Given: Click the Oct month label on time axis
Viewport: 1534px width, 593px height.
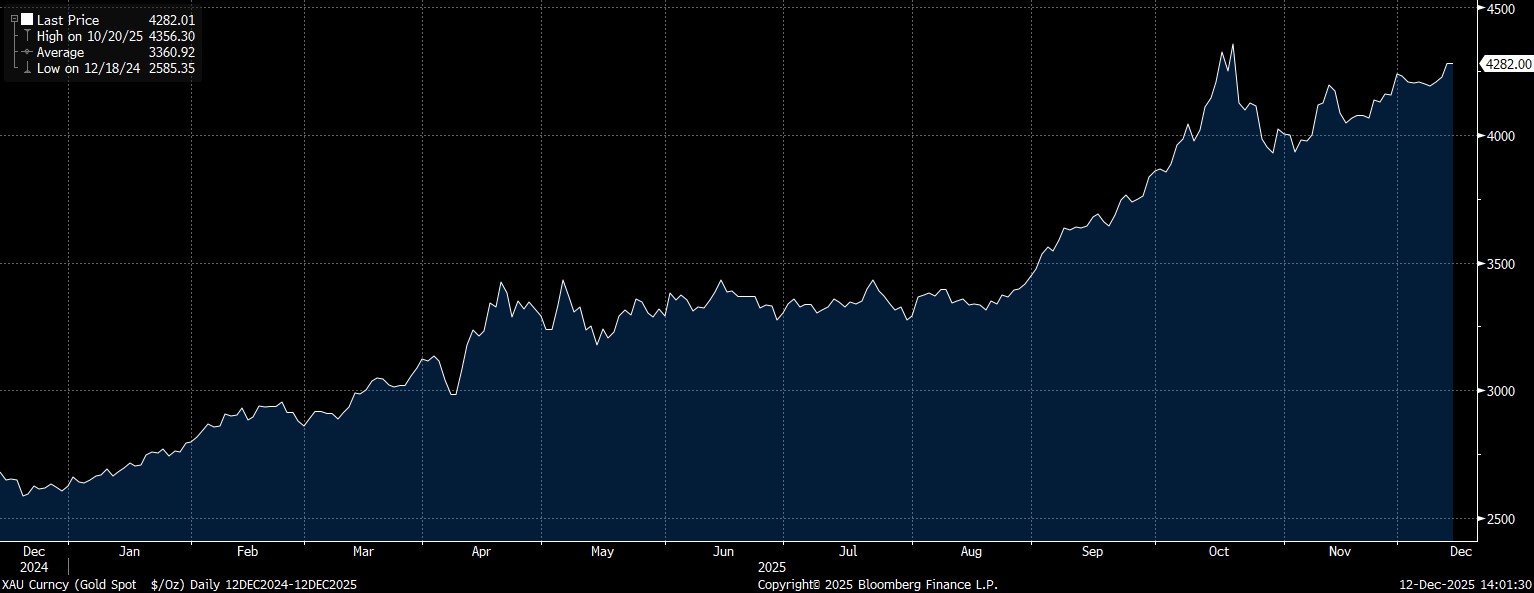Looking at the screenshot, I should click(x=1218, y=551).
